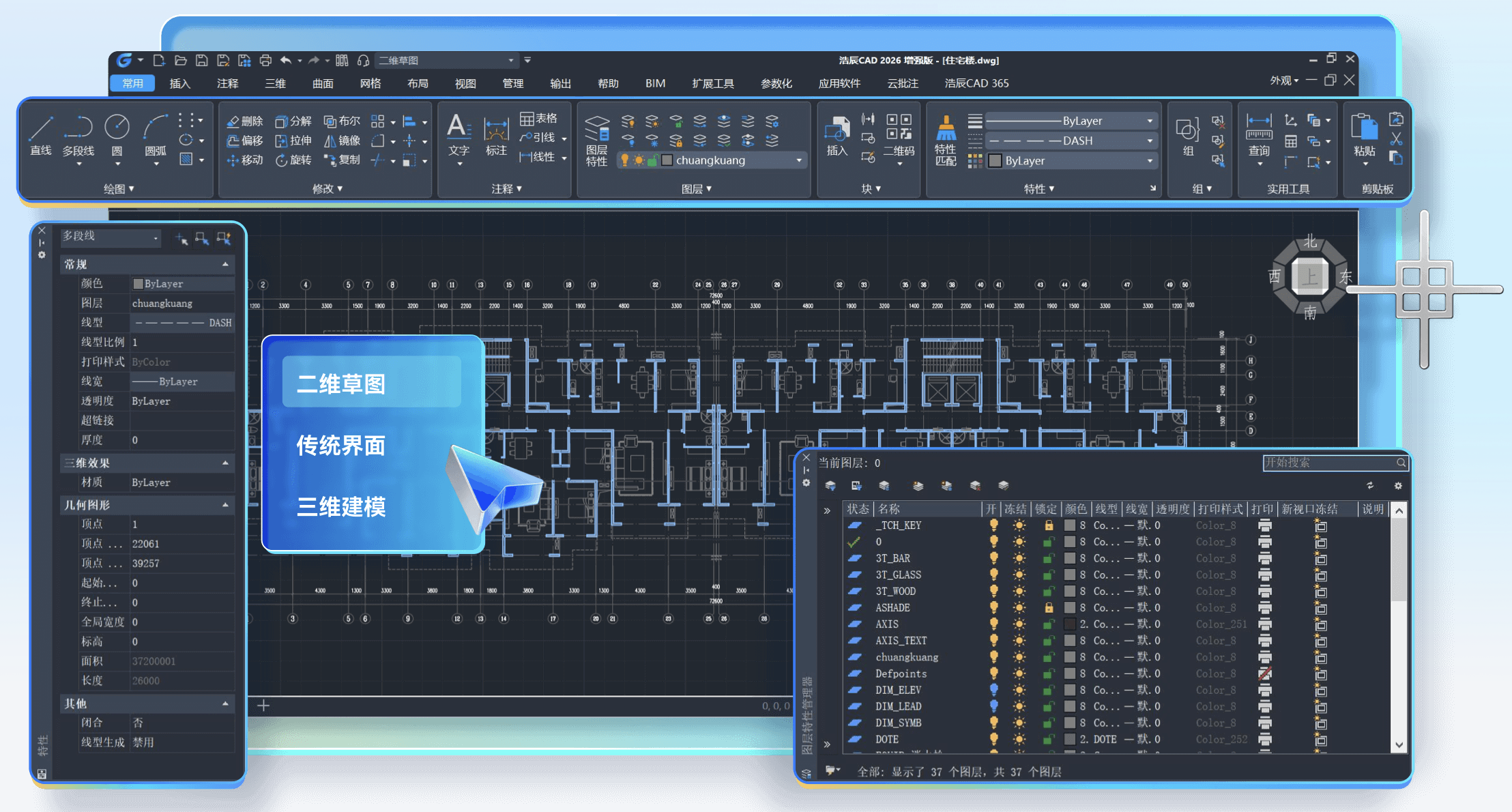Toggle on/off bulb for _TCH_KEY layer

click(x=993, y=525)
